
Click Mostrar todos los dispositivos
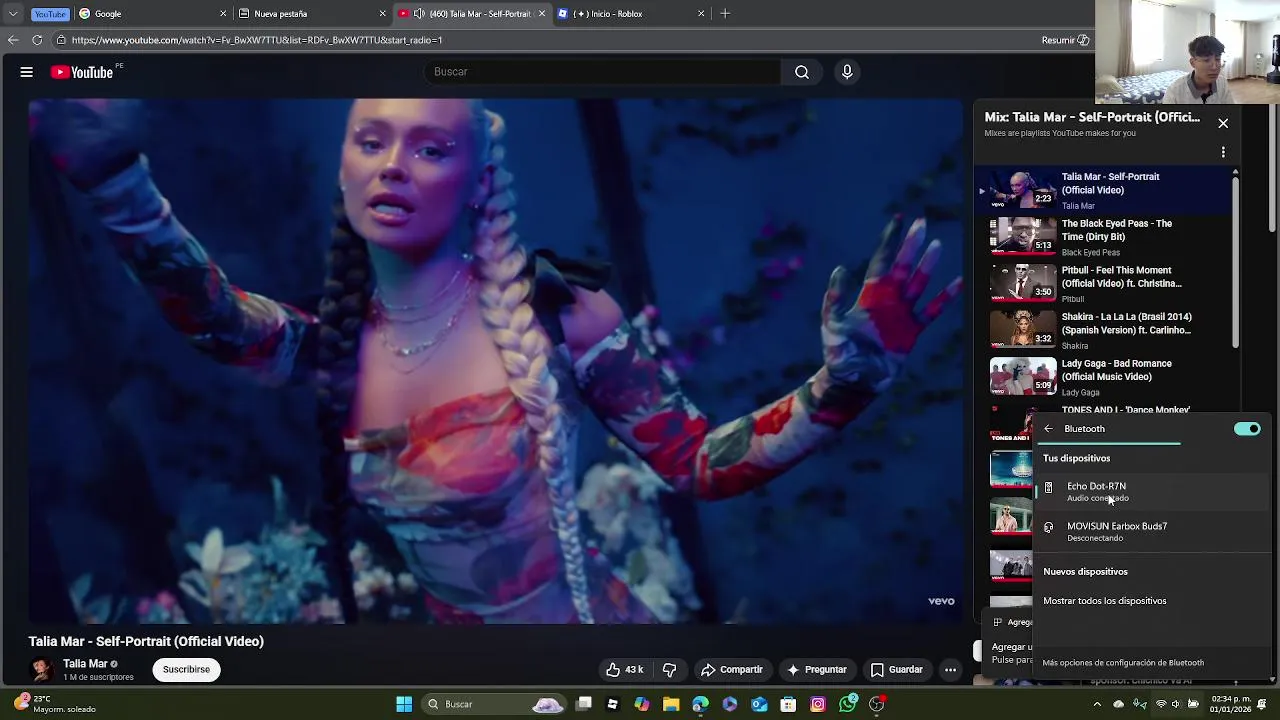1104,601
